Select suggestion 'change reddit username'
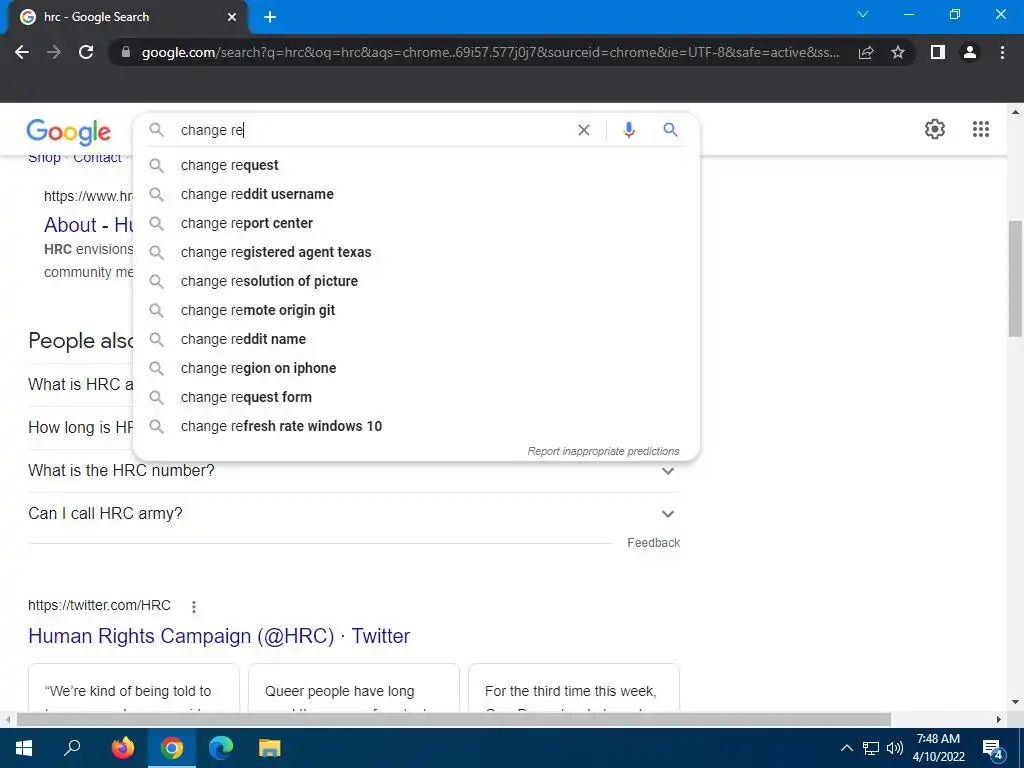 point(416,194)
